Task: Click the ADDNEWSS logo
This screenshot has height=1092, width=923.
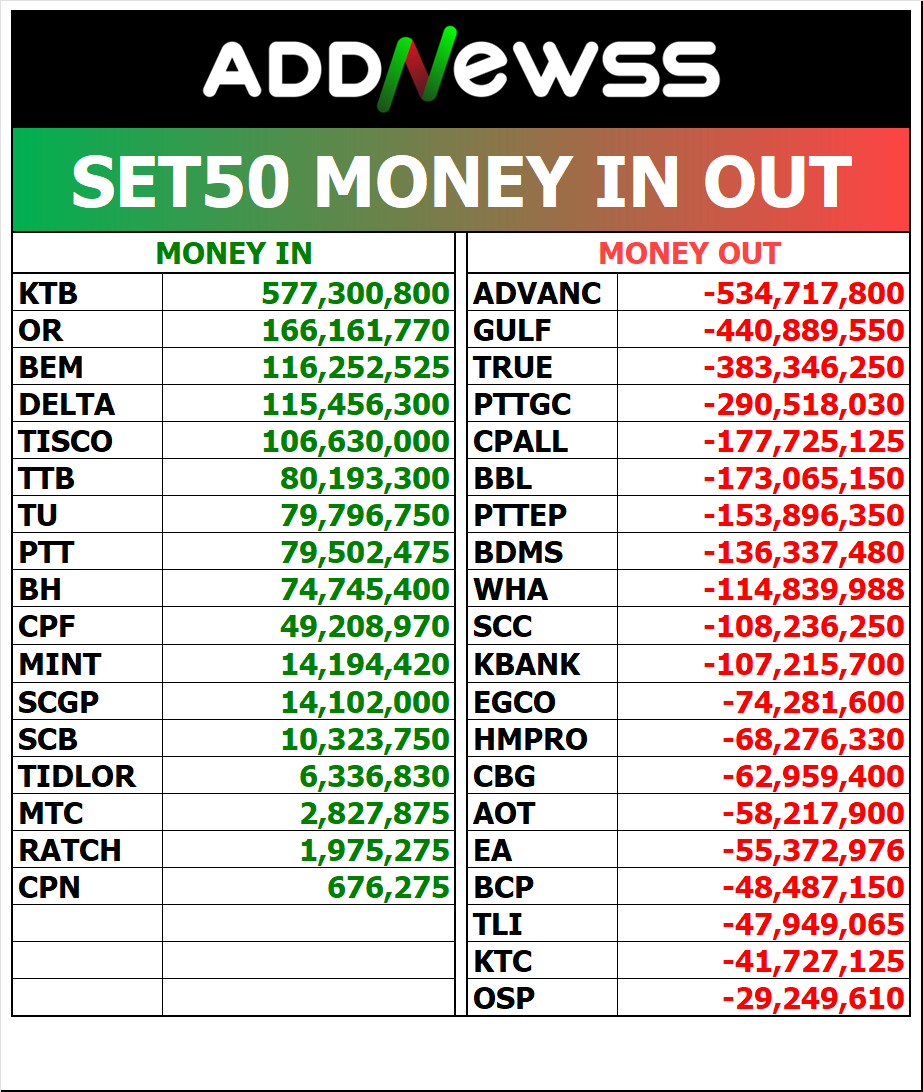Action: (x=461, y=69)
